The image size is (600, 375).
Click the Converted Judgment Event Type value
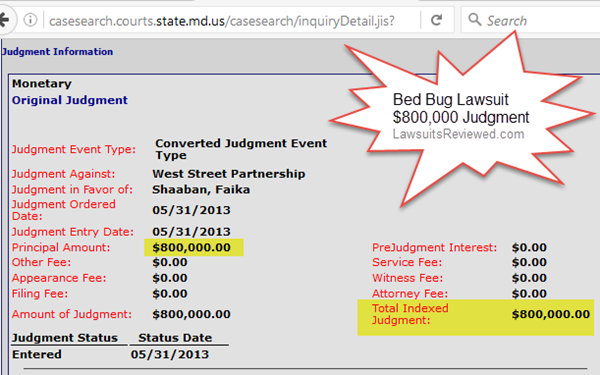[241, 149]
